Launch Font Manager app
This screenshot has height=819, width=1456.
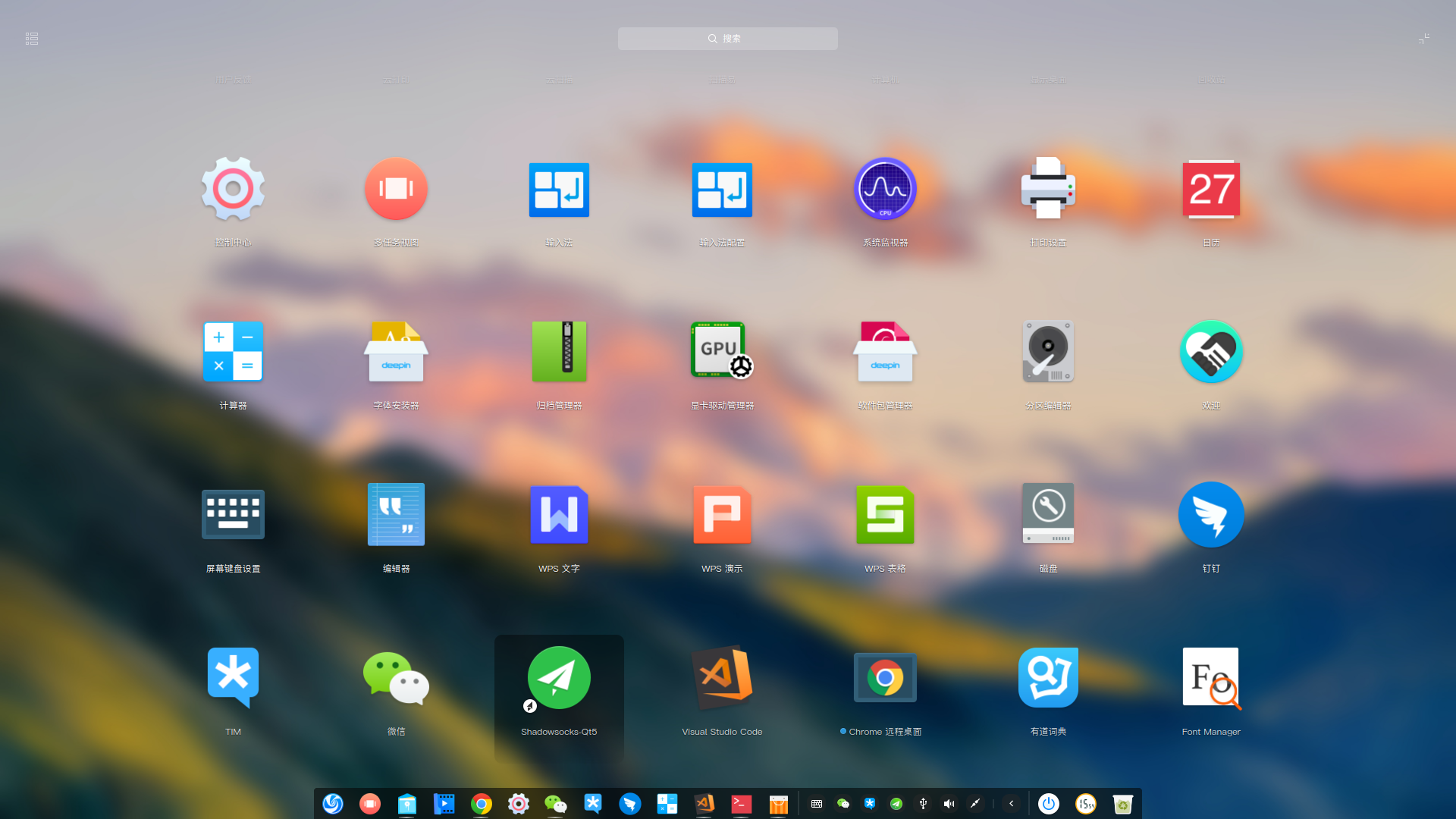click(x=1211, y=677)
